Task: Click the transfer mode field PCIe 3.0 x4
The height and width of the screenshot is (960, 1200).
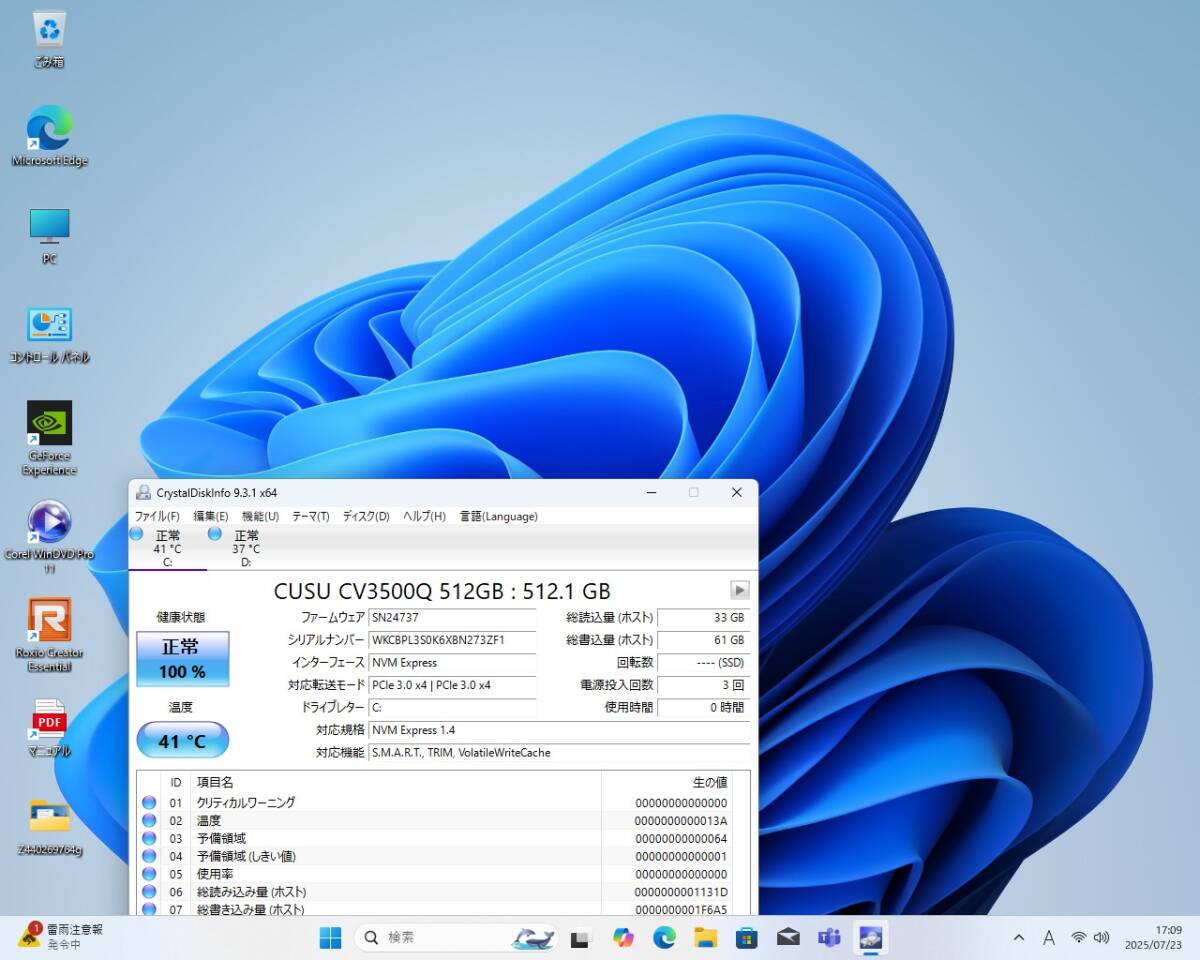Action: pos(452,685)
